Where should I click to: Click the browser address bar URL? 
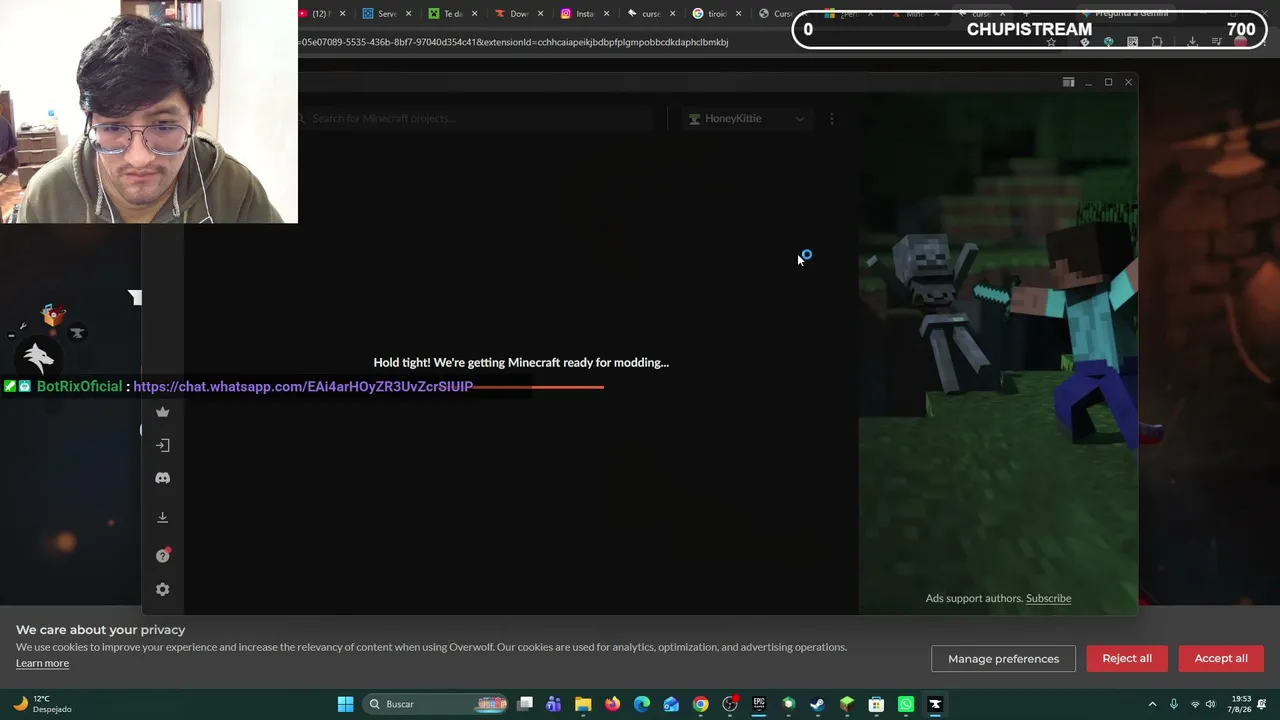(x=513, y=42)
